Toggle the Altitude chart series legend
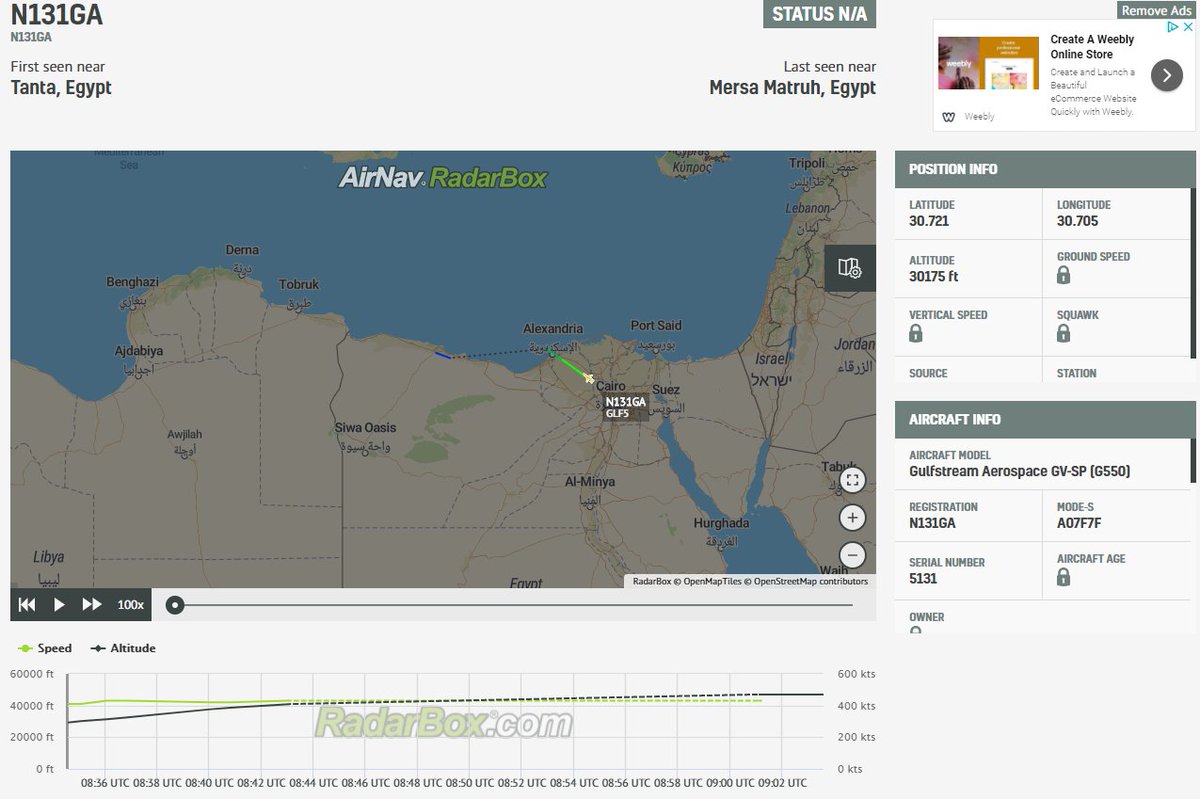1200x799 pixels. tap(124, 648)
